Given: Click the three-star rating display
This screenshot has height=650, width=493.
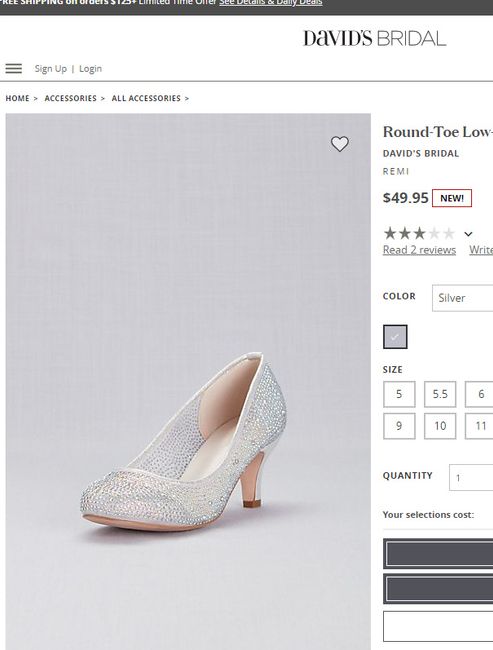Looking at the screenshot, I should tap(419, 233).
